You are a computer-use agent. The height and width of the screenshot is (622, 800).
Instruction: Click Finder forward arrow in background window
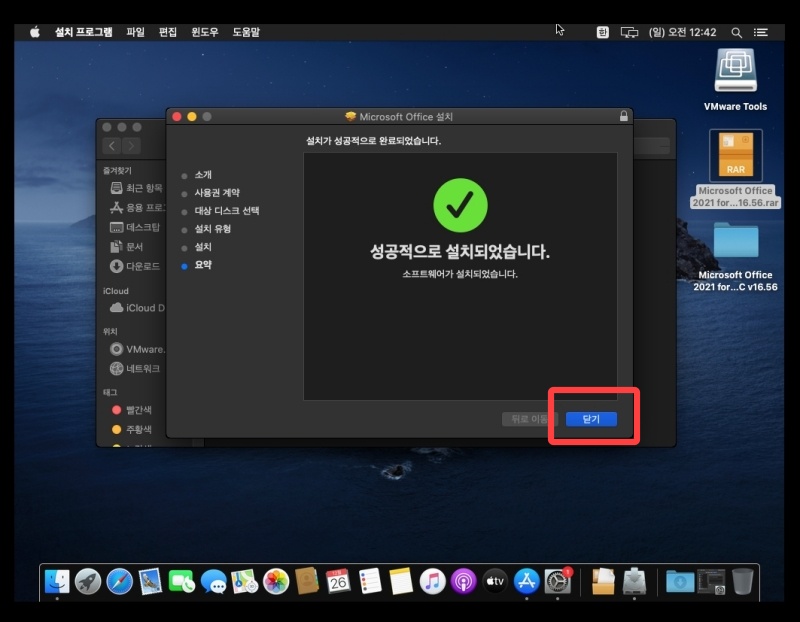(131, 146)
